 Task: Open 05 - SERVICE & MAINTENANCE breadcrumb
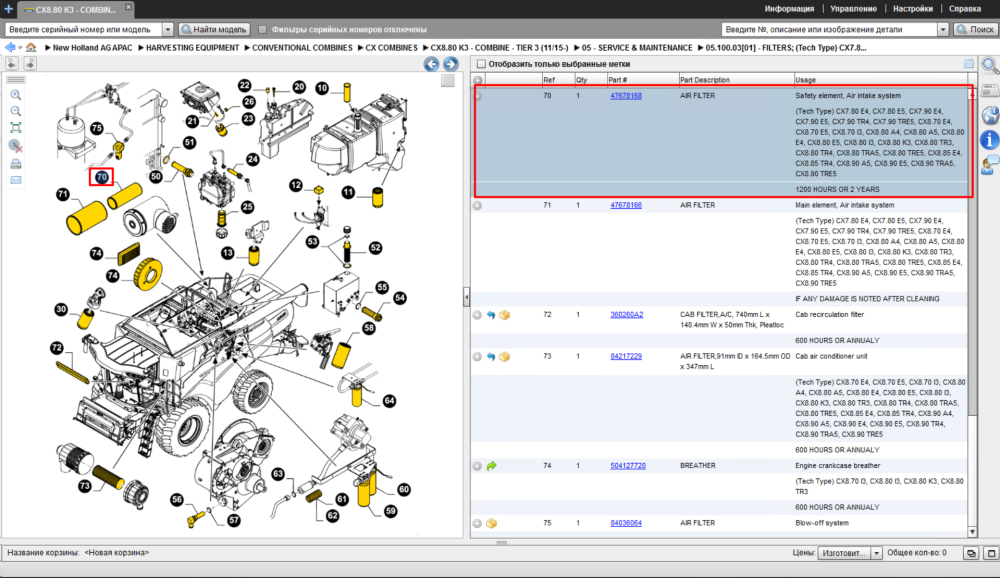[x=636, y=48]
